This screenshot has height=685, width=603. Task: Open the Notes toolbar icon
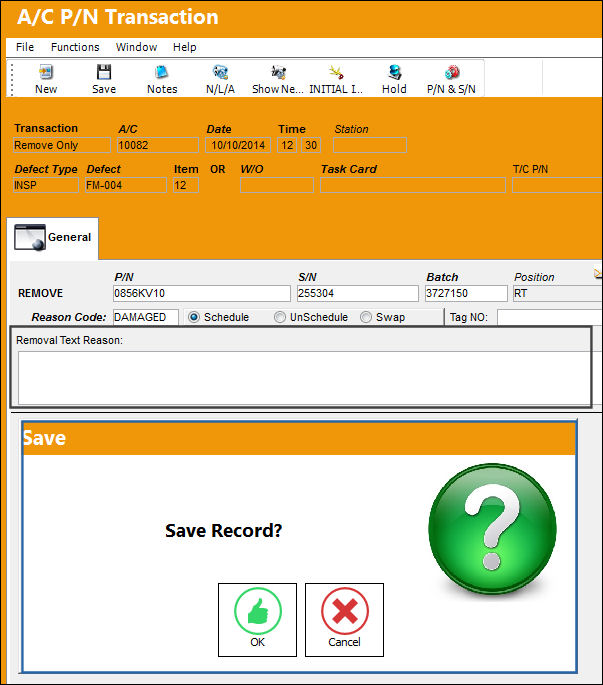pos(162,72)
